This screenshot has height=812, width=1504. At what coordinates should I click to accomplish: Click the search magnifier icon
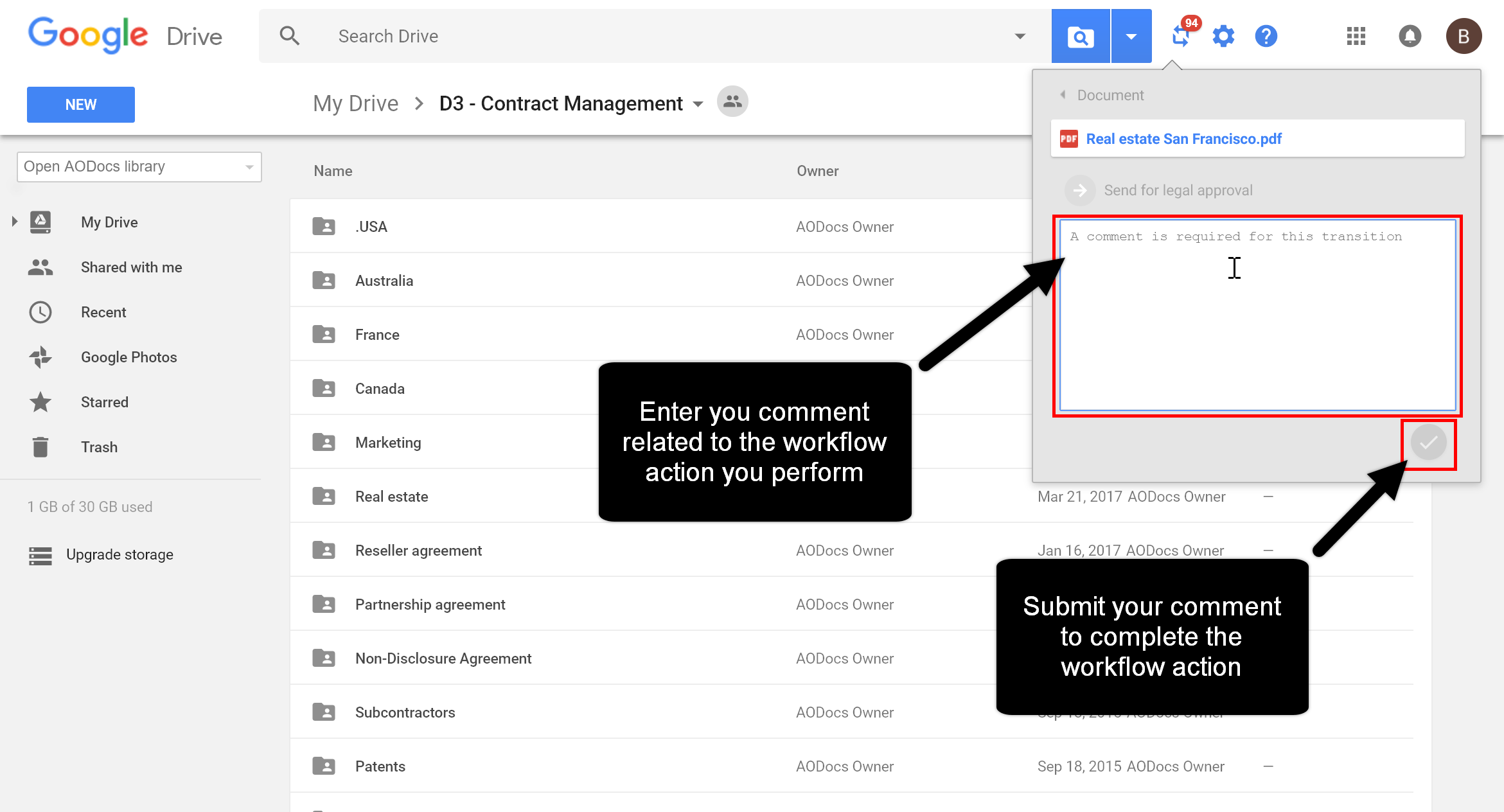coord(290,36)
